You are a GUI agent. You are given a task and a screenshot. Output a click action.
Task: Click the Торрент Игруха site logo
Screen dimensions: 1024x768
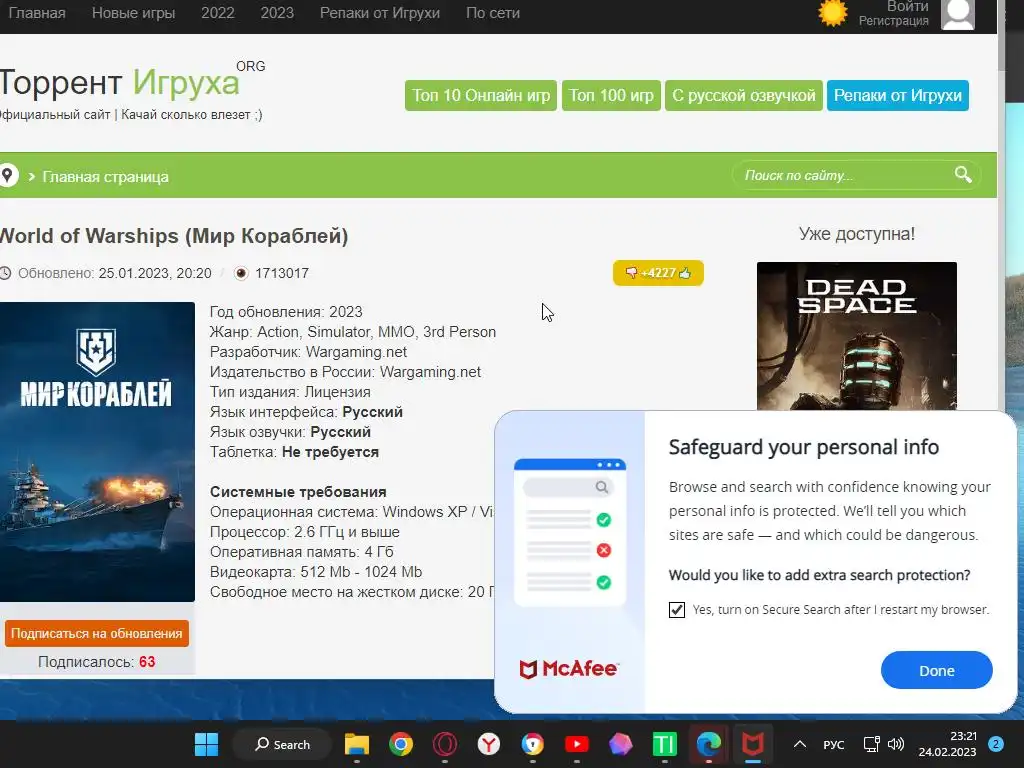click(131, 82)
